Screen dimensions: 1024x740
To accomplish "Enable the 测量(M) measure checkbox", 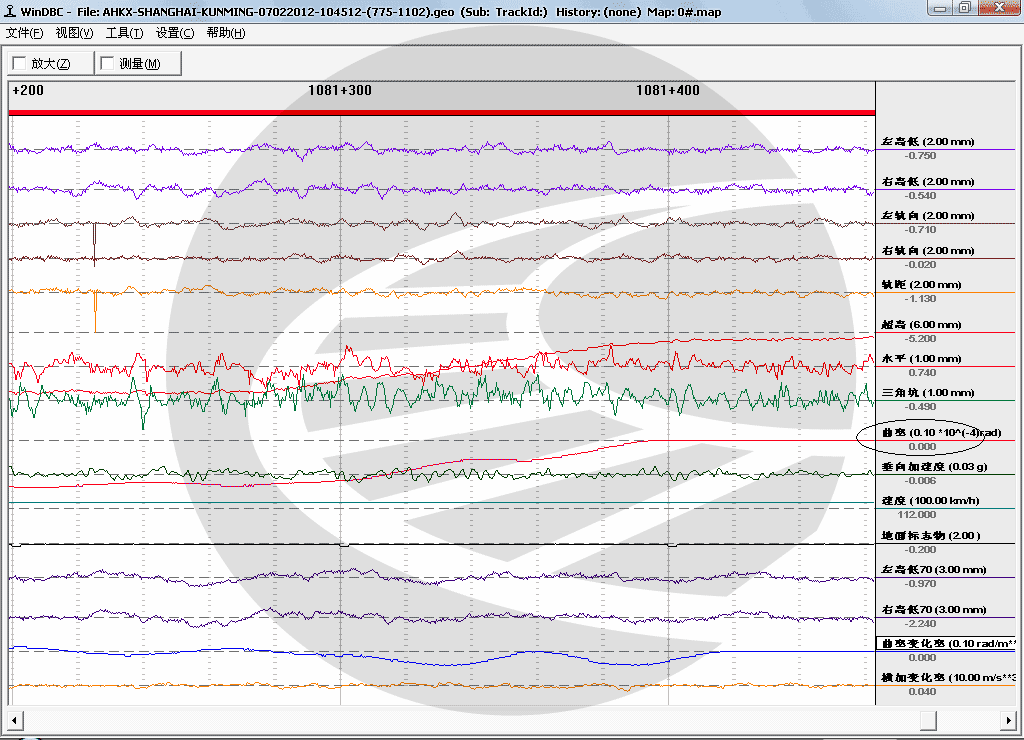I will (x=108, y=63).
